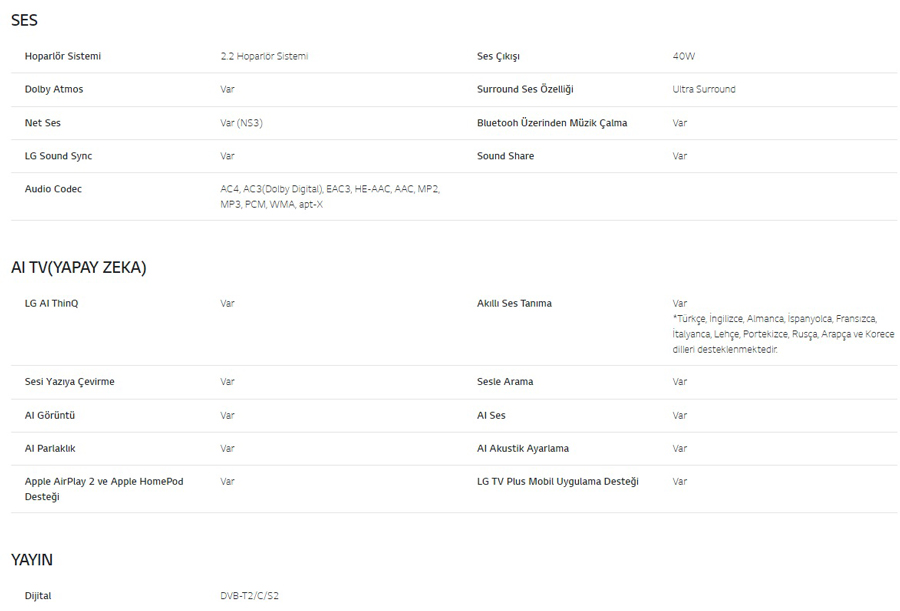This screenshot has height=611, width=900.
Task: Click Sesi Yazıya Çevirme label
Action: coord(69,382)
